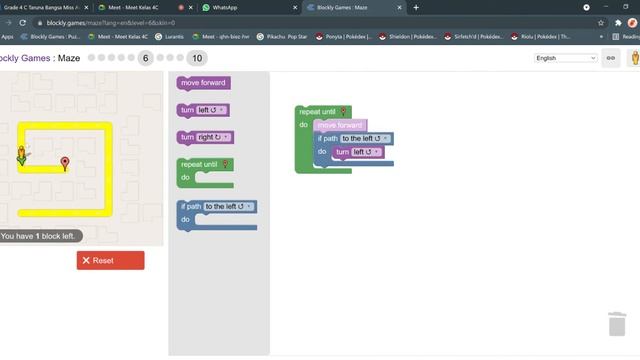
Task: Open the Ponyta | Pokédex bookmark
Action: pos(344,37)
